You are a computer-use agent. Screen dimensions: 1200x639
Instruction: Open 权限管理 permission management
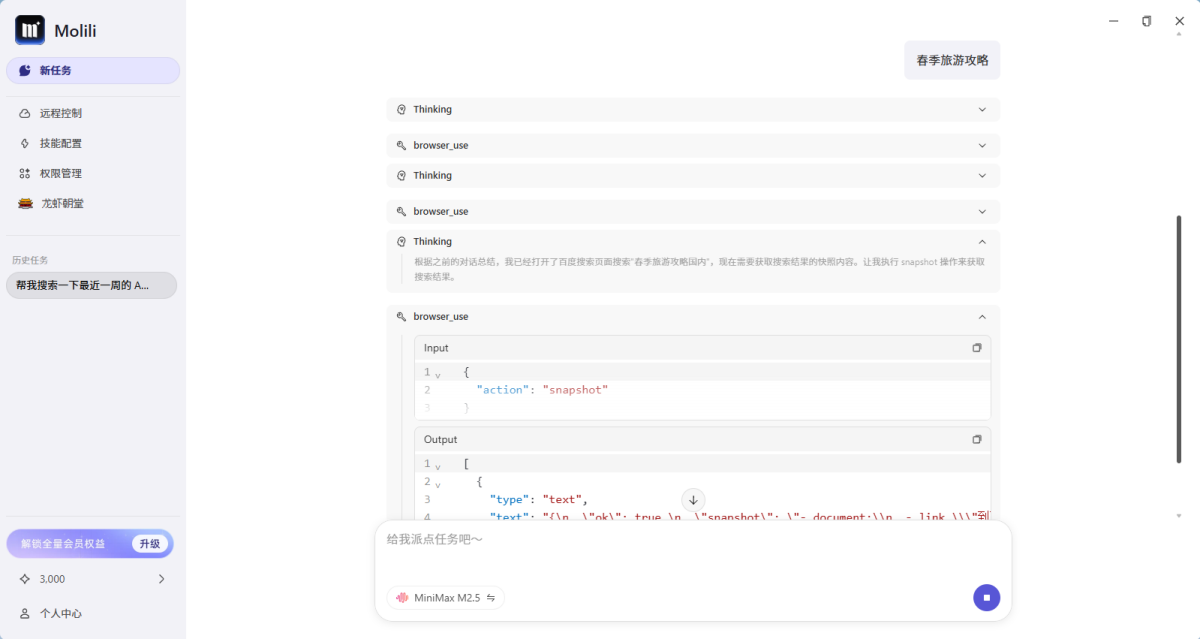(60, 173)
